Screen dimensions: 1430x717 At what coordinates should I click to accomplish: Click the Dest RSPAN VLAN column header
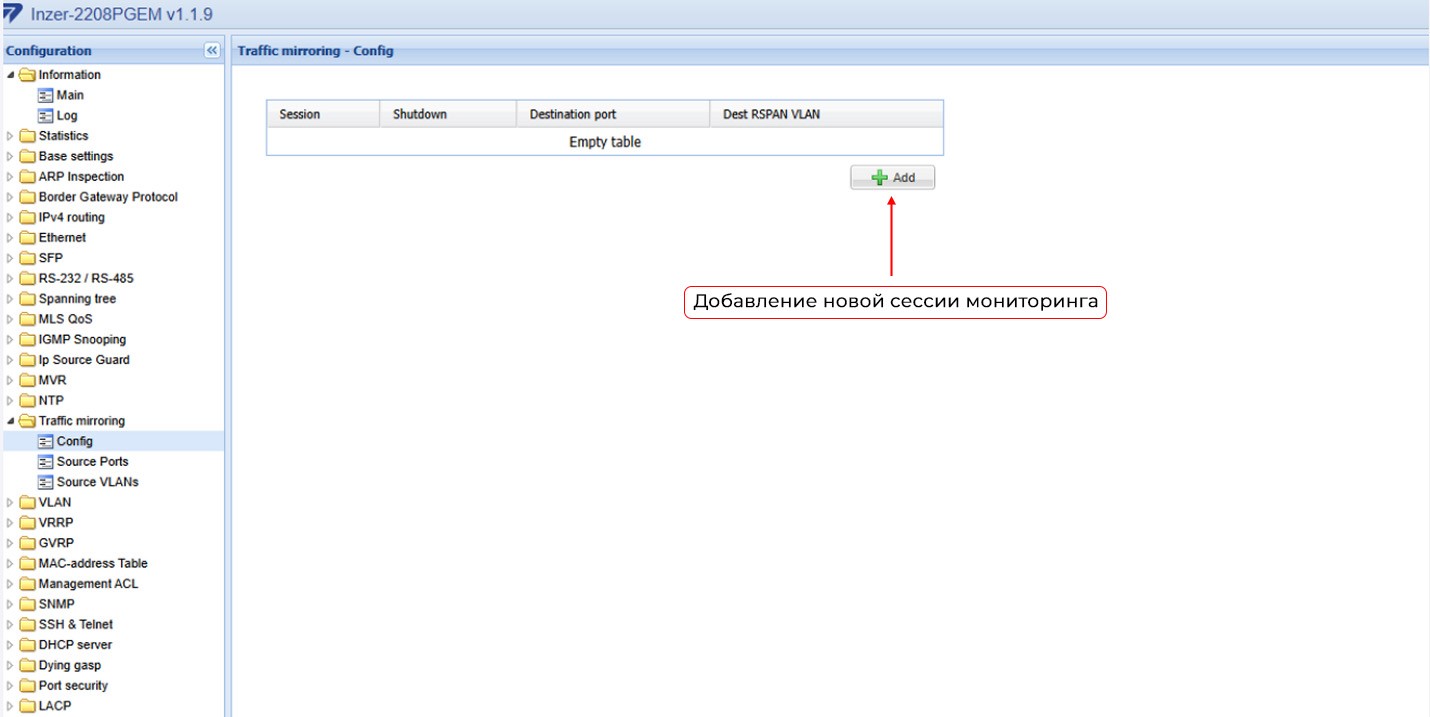771,114
